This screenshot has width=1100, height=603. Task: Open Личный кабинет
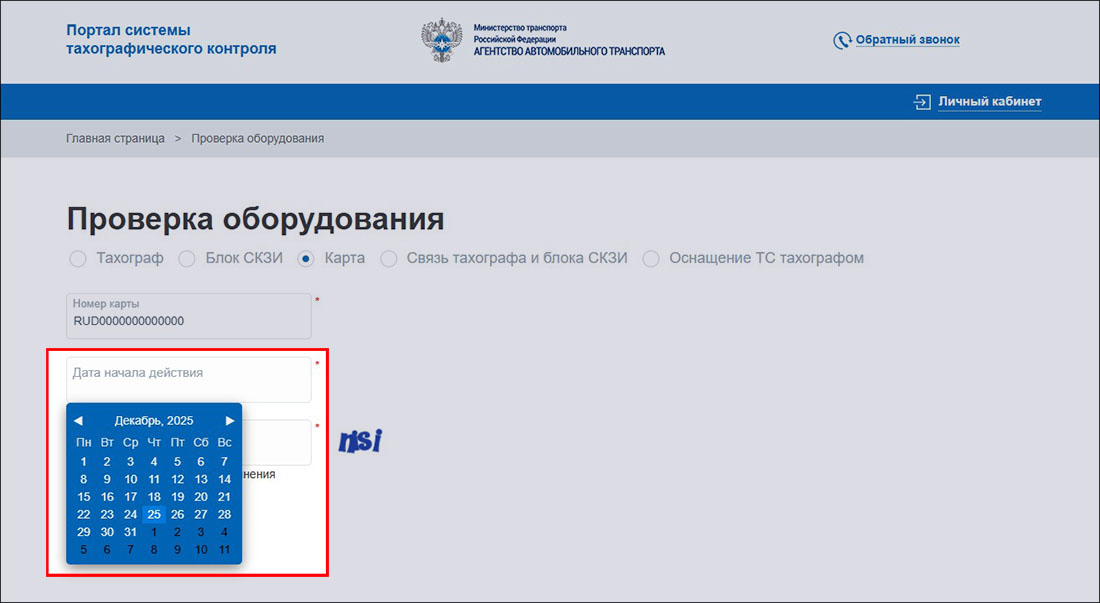(x=989, y=101)
